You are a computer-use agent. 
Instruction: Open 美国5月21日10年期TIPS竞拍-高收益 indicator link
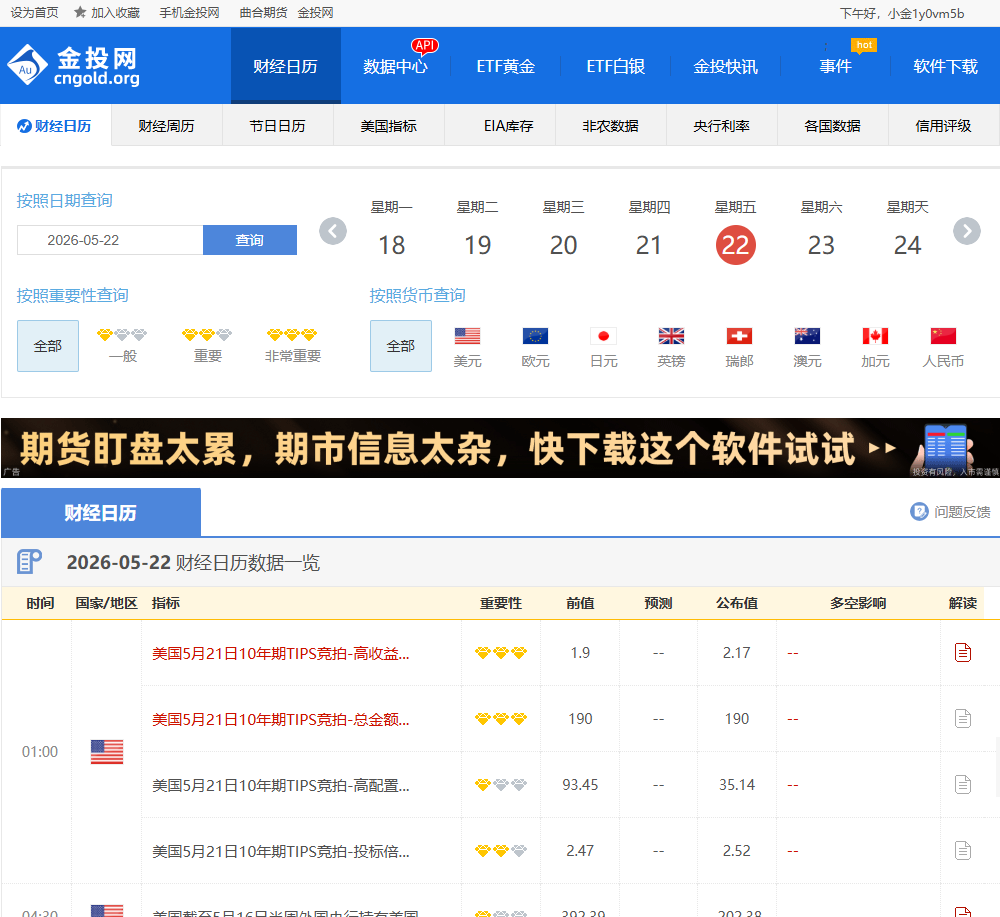(281, 654)
